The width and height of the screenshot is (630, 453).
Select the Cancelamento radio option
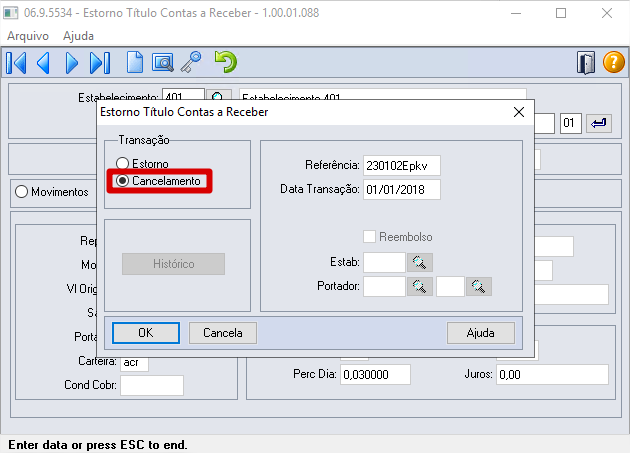point(158,181)
